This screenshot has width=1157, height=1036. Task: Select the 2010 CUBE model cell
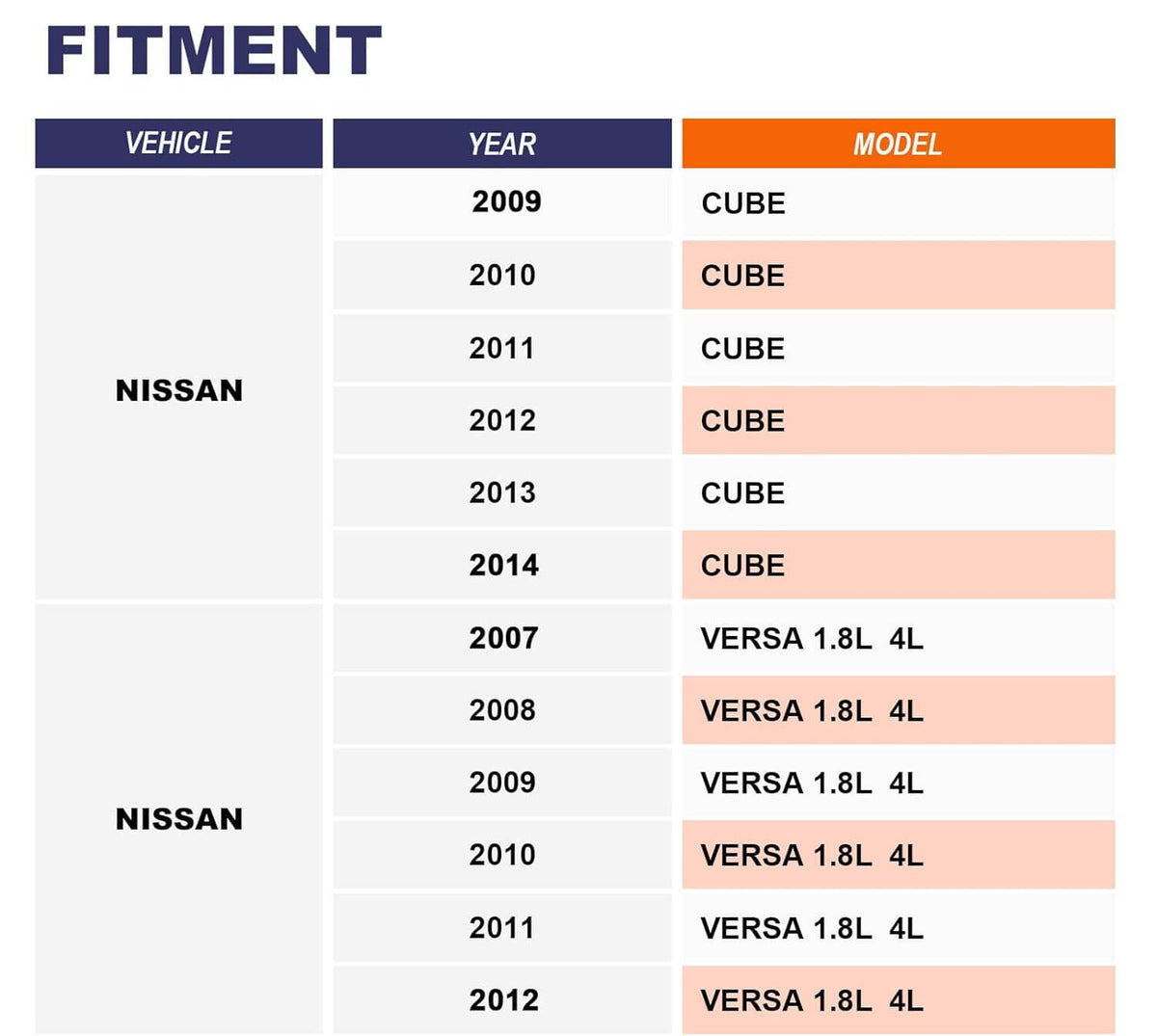tap(898, 275)
